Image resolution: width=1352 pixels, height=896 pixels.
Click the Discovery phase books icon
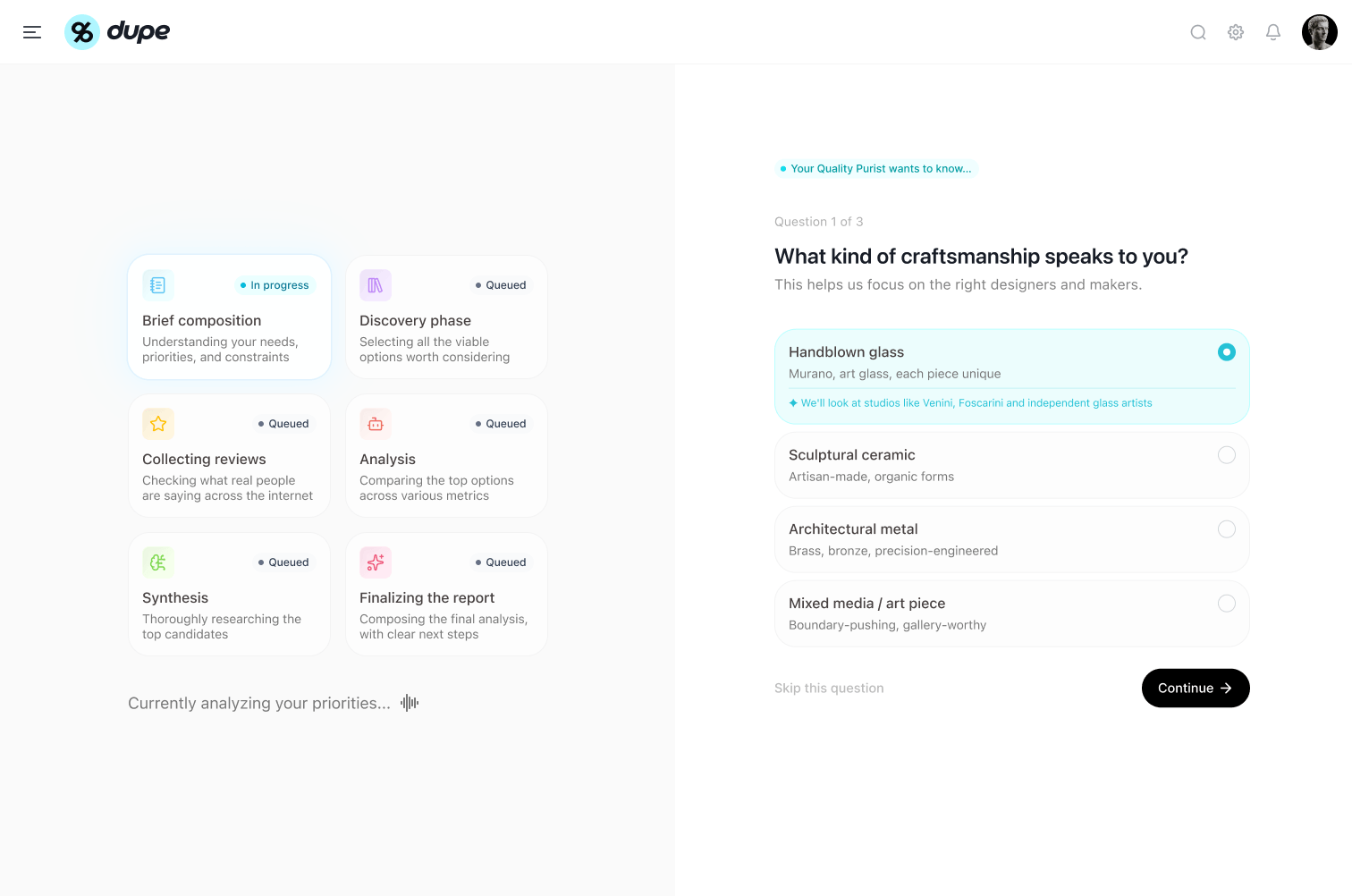coord(376,285)
